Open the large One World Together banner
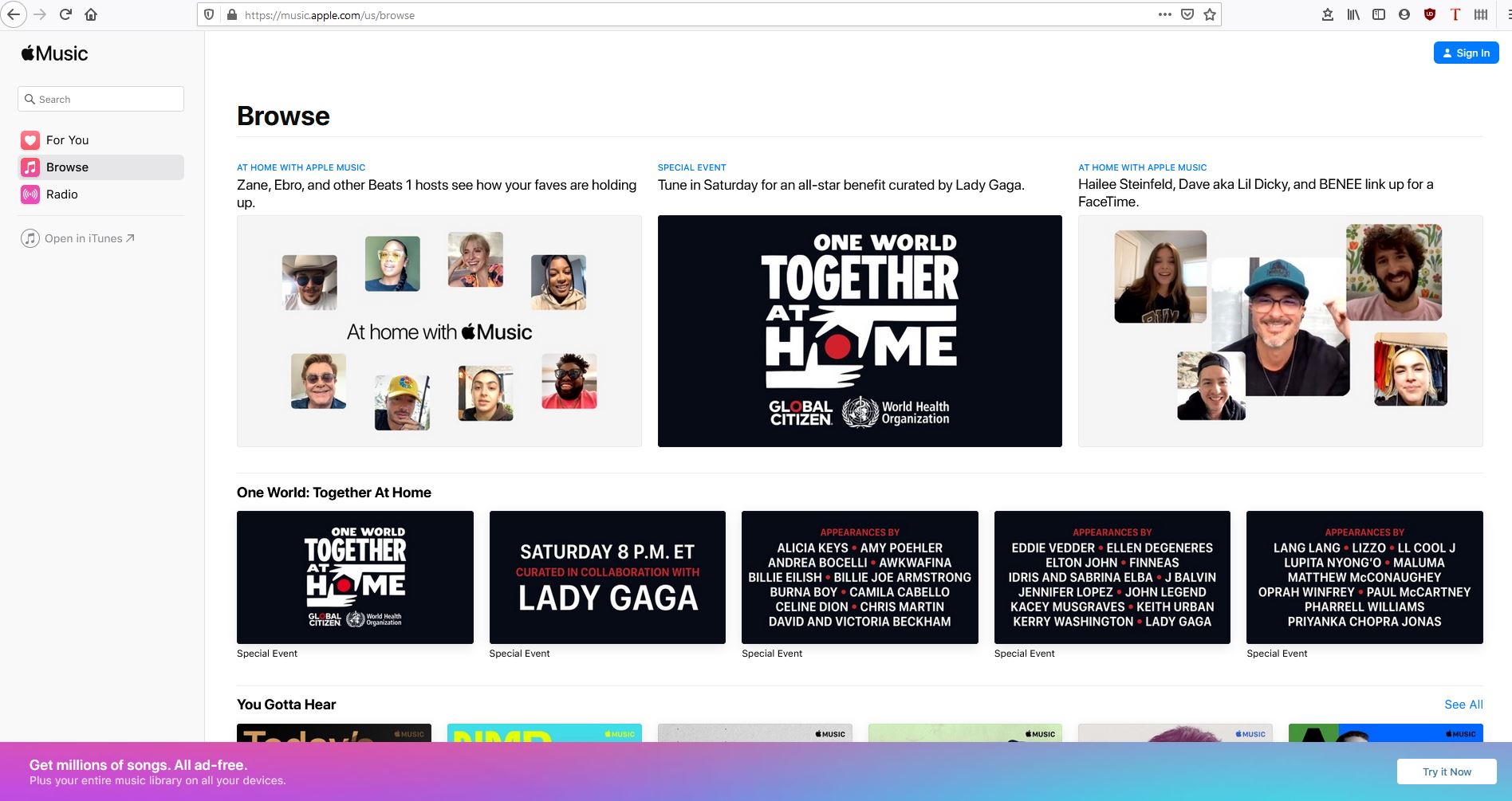The image size is (1512, 801). (860, 331)
